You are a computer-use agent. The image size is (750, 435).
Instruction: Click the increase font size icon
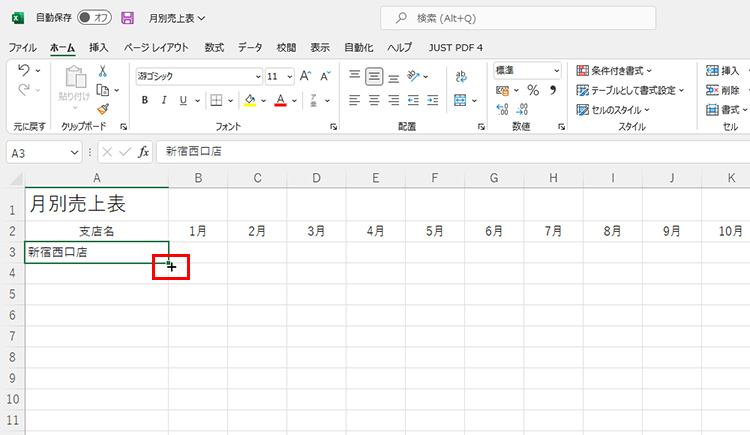coord(305,76)
